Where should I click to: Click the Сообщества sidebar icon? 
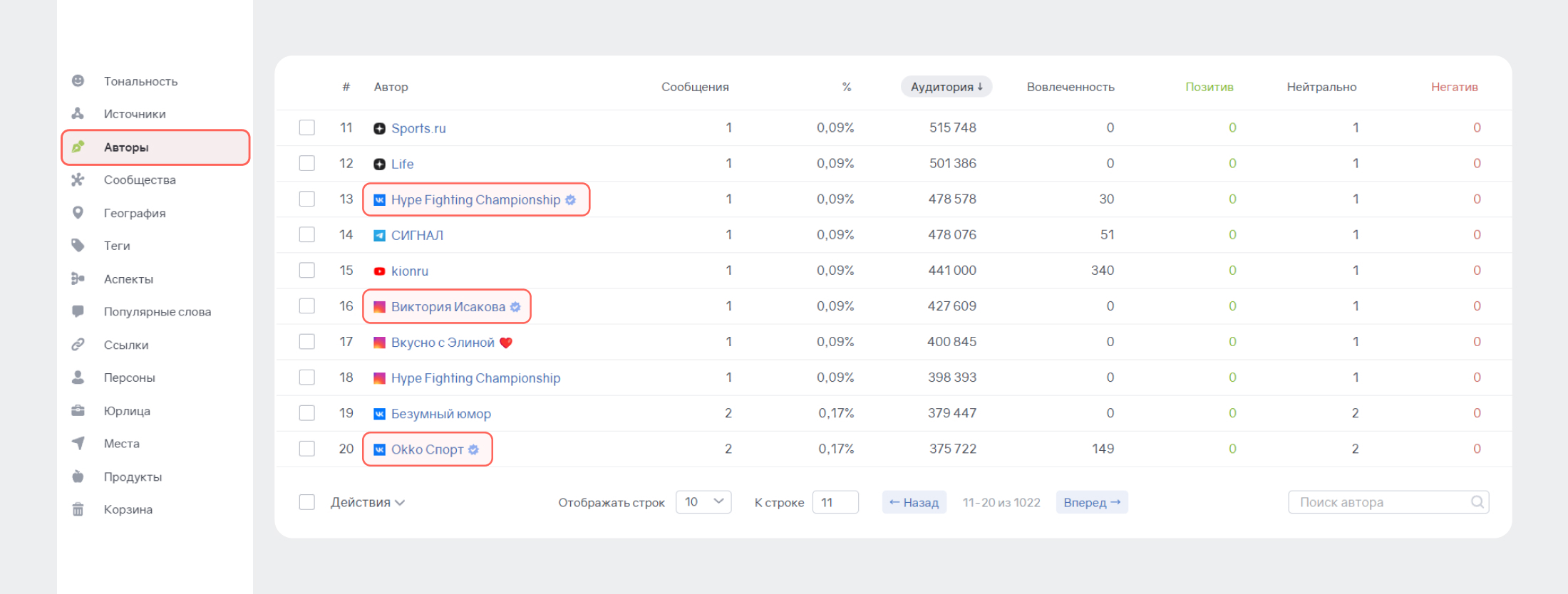click(78, 179)
